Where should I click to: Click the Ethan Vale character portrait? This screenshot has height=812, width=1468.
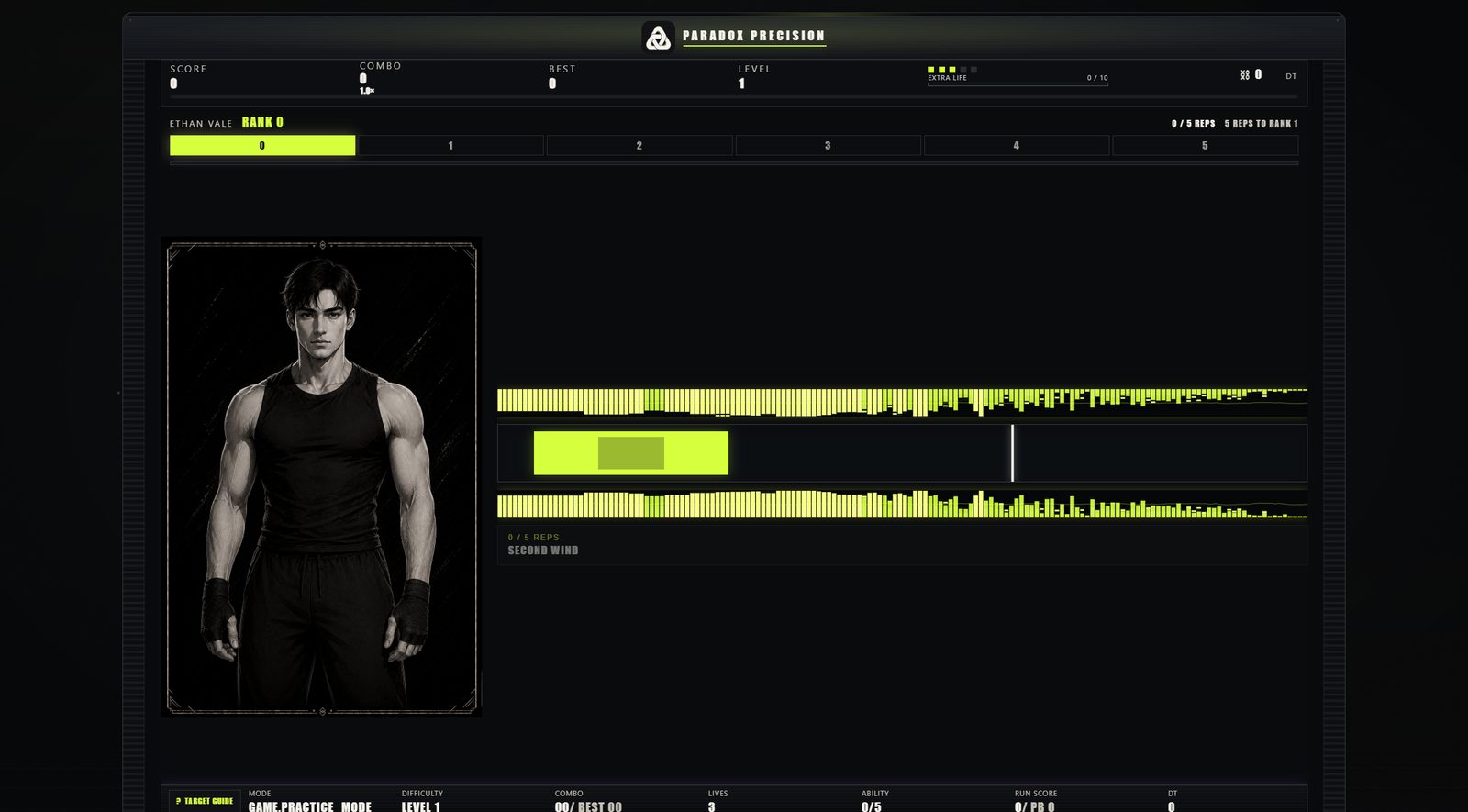click(321, 477)
